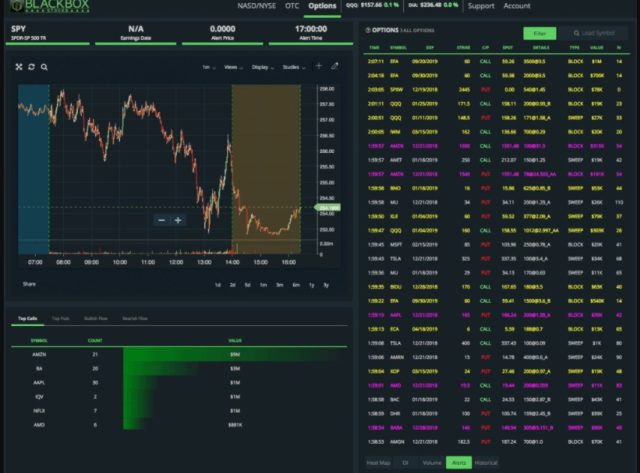
Task: Click the AMZN green value bar
Action: coord(235,355)
